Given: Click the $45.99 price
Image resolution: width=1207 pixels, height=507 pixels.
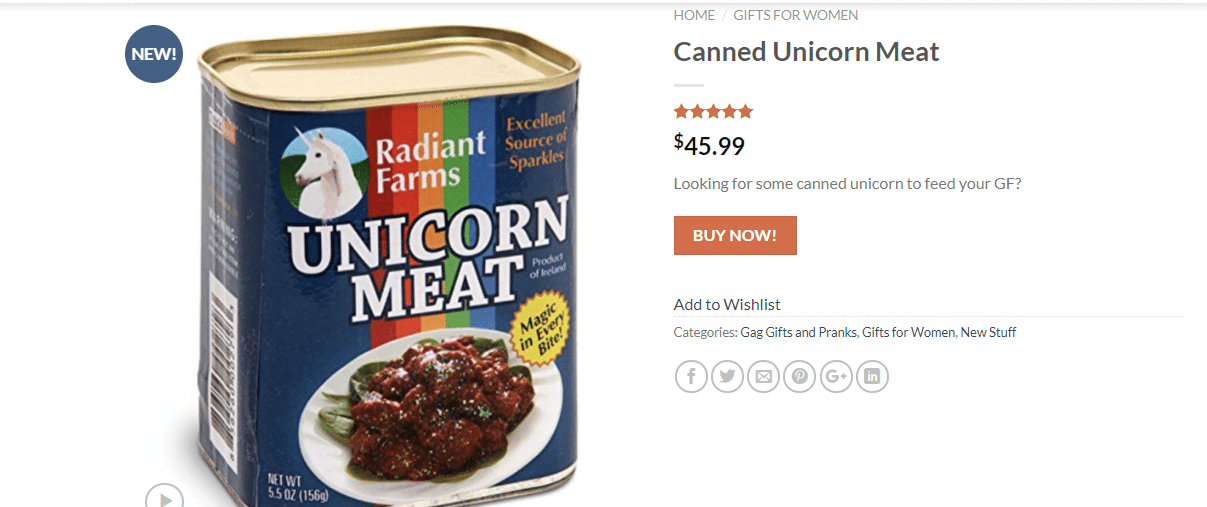Looking at the screenshot, I should coord(709,145).
